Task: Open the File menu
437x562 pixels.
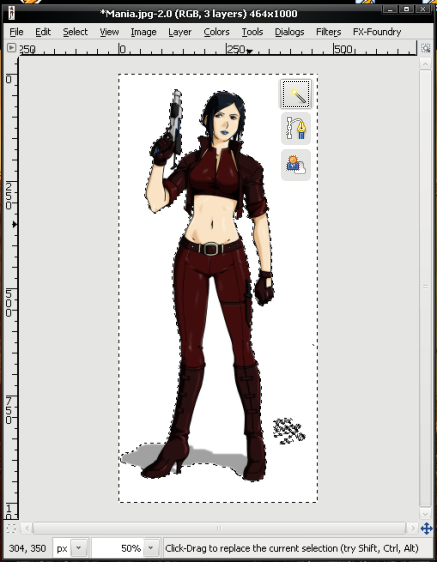Action: click(x=16, y=32)
